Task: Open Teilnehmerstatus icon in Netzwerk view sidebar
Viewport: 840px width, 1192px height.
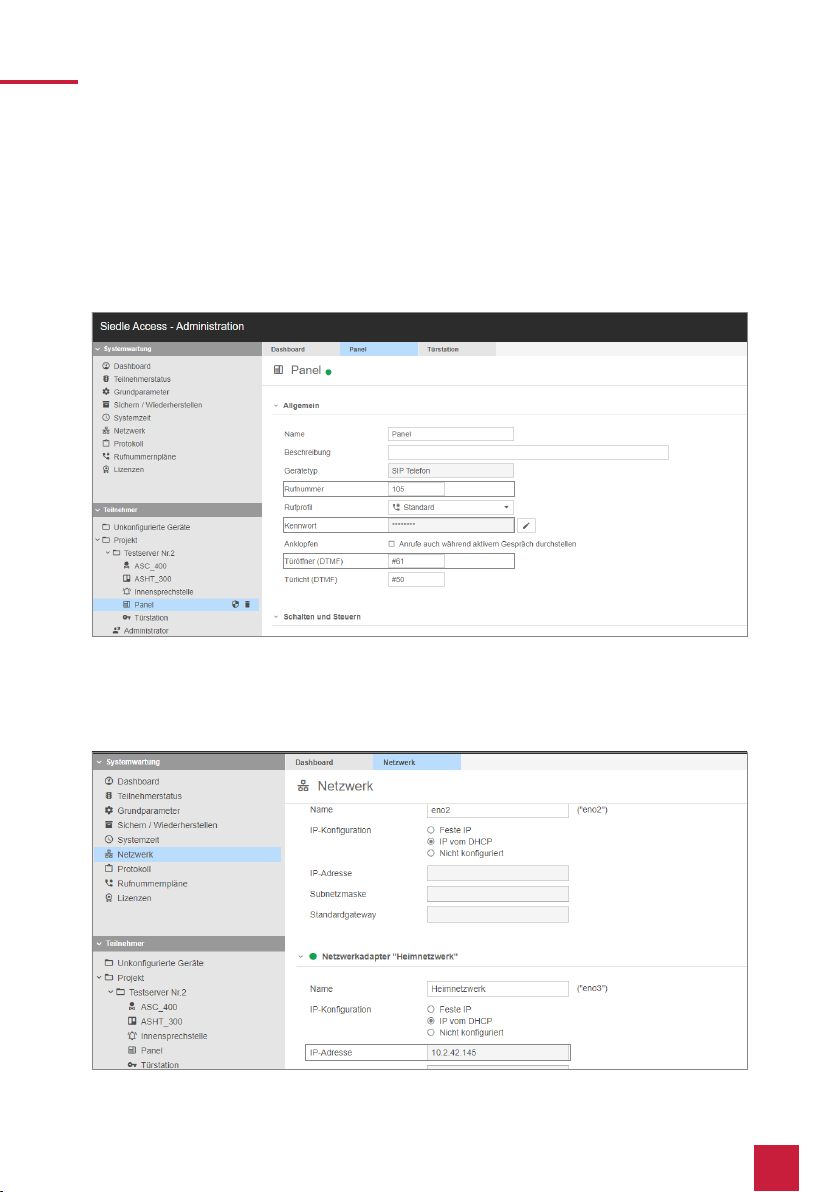Action: tap(109, 796)
